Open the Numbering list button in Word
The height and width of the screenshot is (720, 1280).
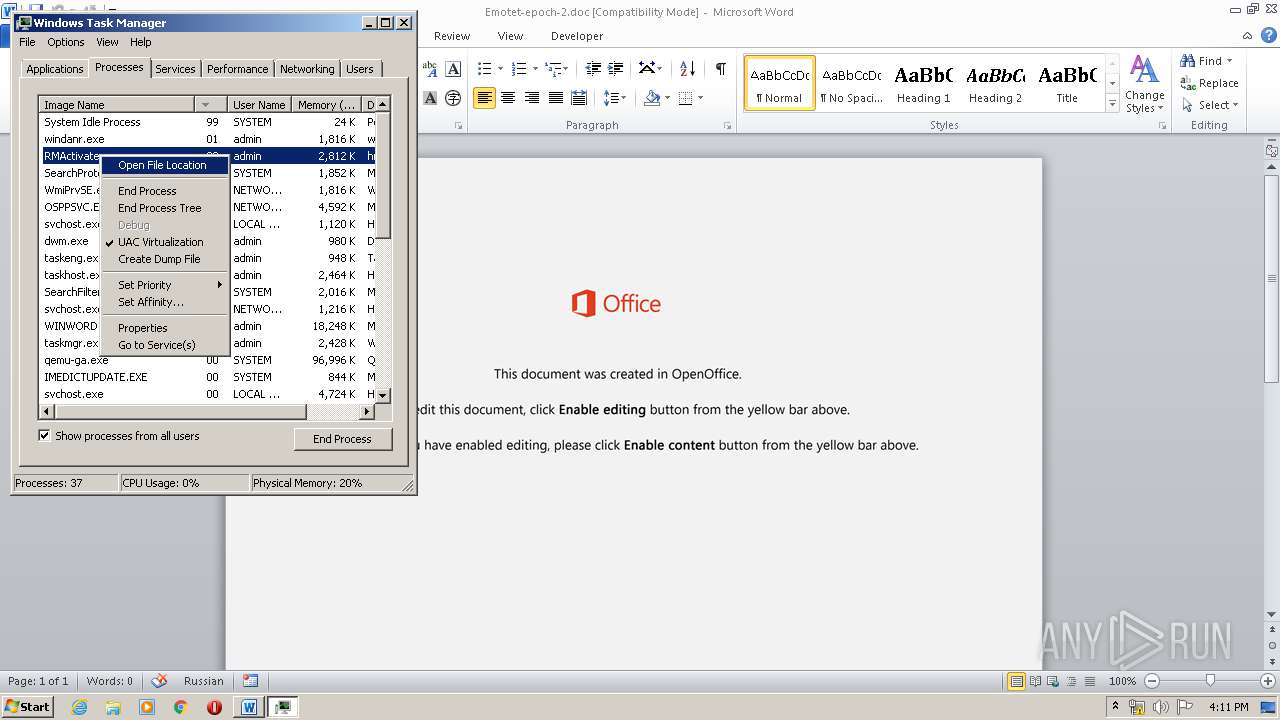(x=519, y=68)
